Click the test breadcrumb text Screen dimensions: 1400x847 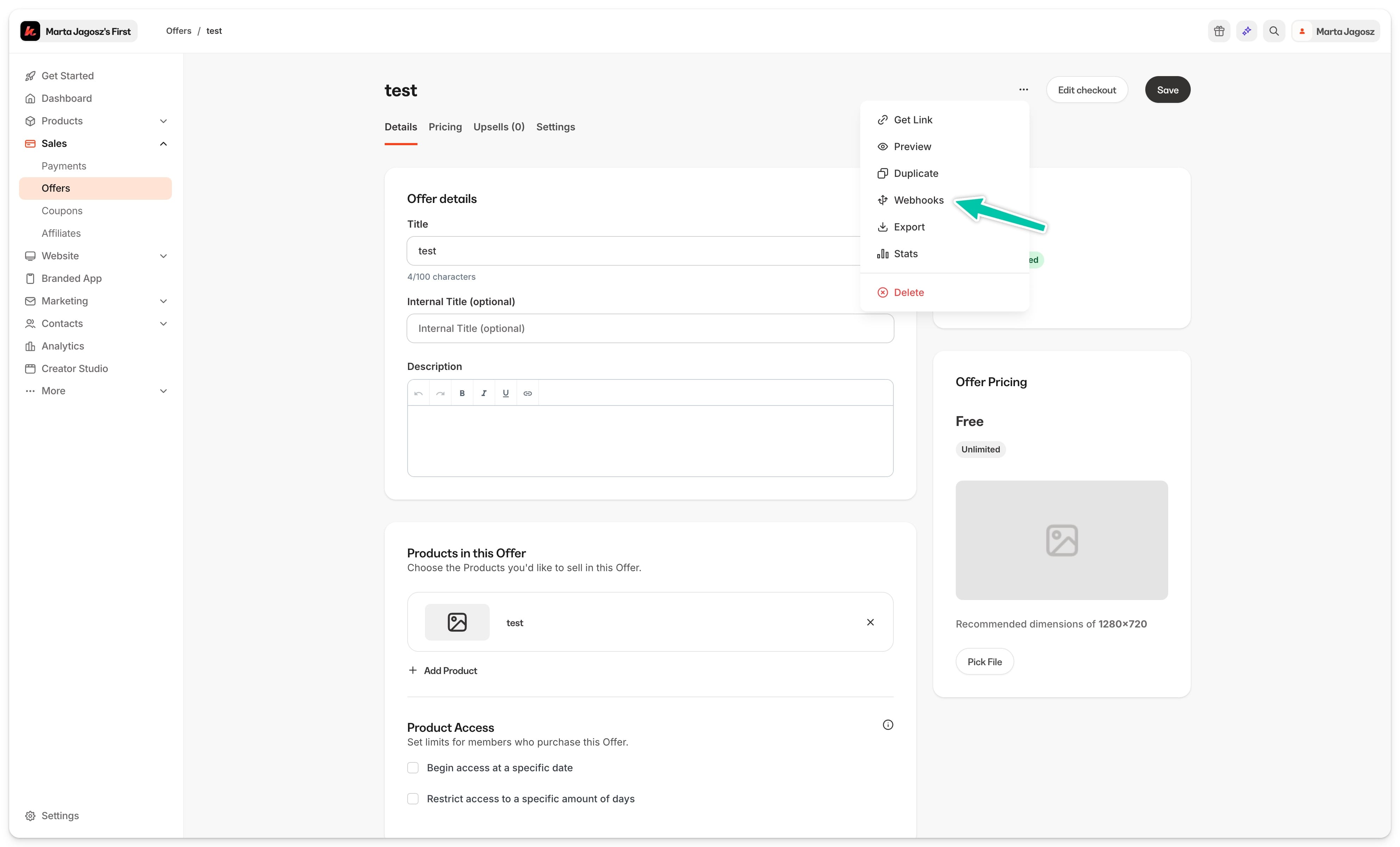213,31
